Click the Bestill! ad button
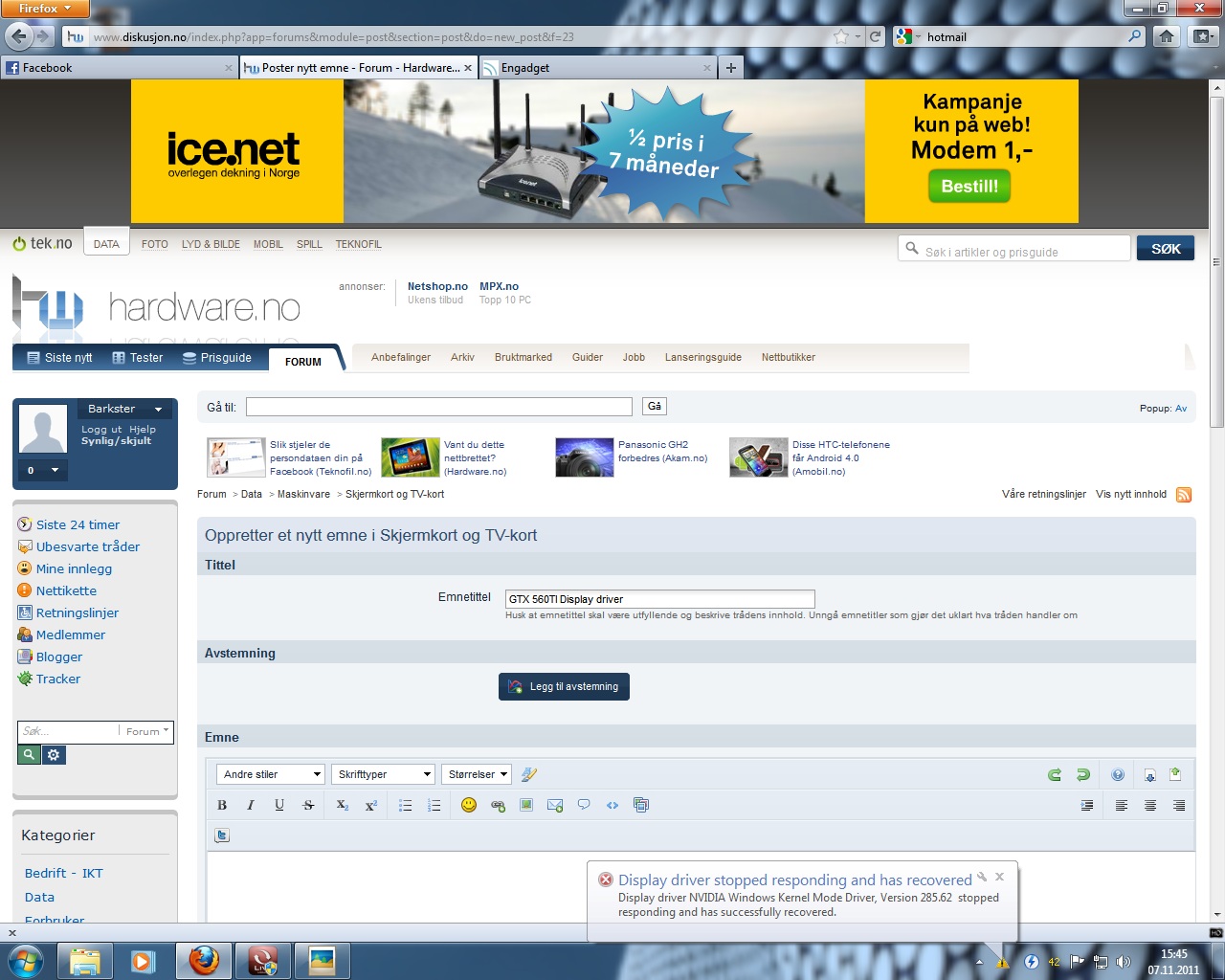The image size is (1225, 980). [969, 187]
